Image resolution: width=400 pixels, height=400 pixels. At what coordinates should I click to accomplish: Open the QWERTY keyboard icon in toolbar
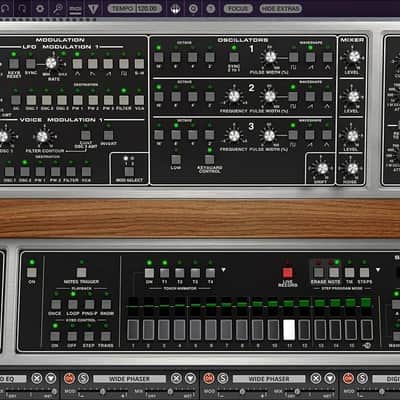[x=75, y=9]
